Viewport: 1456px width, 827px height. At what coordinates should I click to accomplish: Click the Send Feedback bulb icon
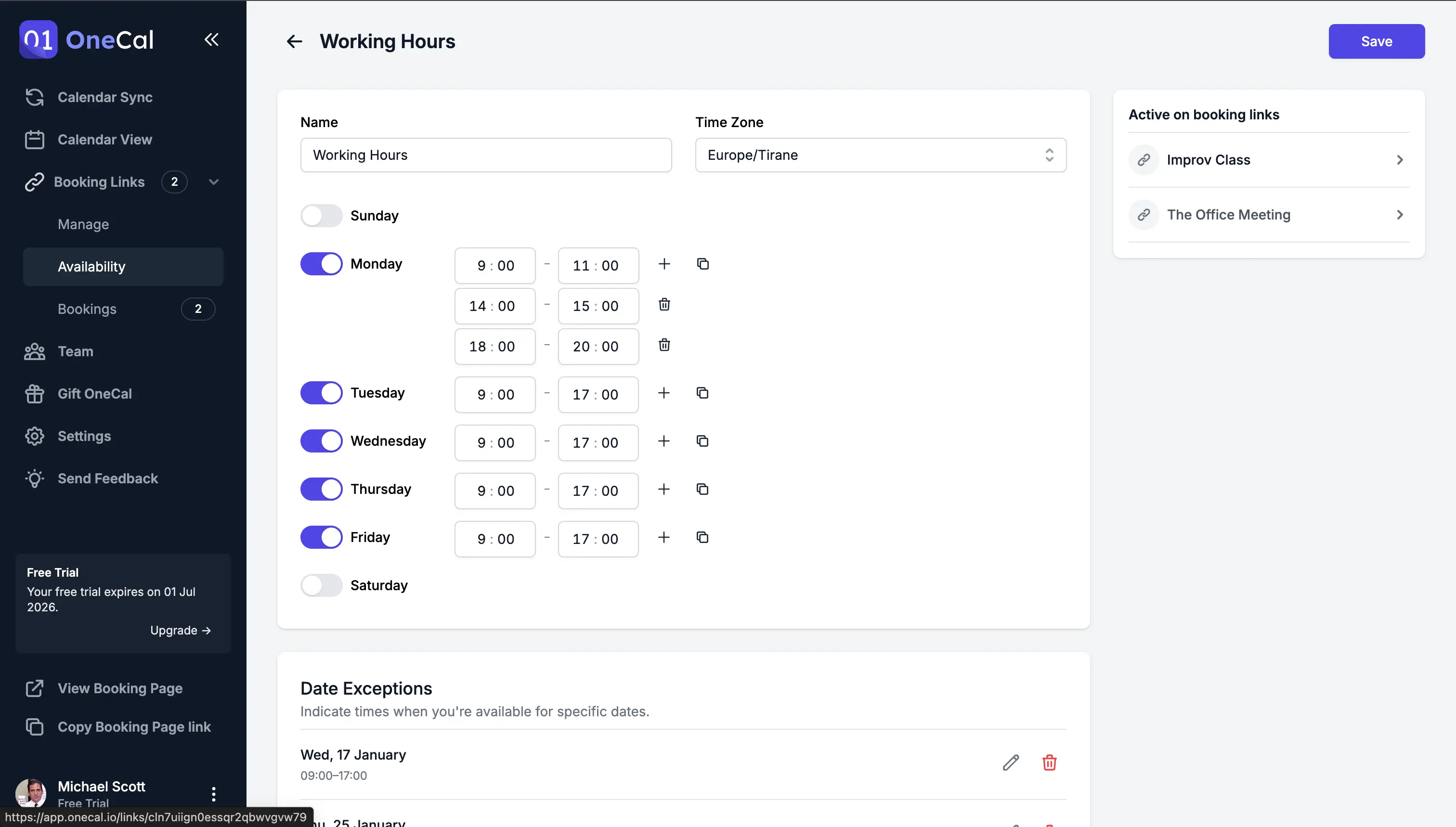click(x=34, y=478)
